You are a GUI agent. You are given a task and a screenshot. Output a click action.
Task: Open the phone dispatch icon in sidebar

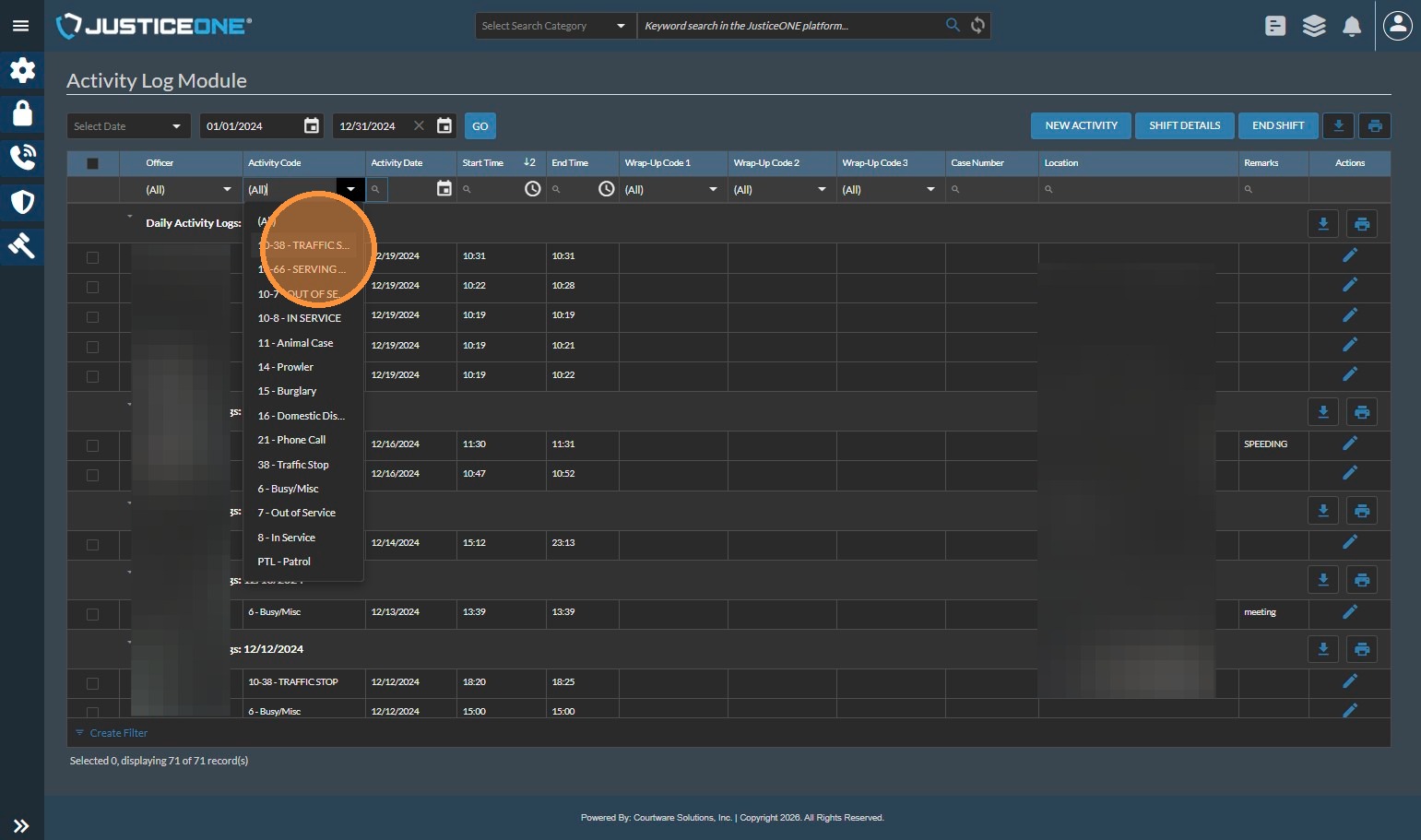point(22,158)
